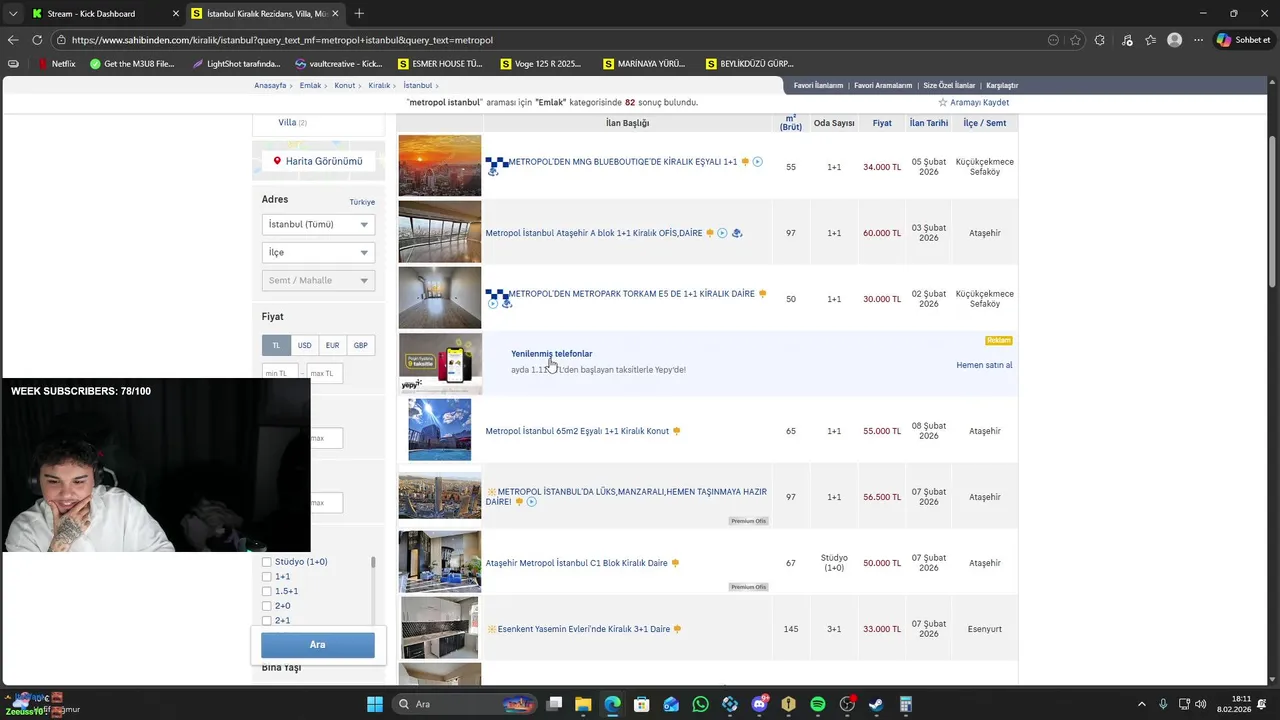The width and height of the screenshot is (1280, 720).
Task: Expand Semt / Mahalle dropdown
Action: point(318,280)
